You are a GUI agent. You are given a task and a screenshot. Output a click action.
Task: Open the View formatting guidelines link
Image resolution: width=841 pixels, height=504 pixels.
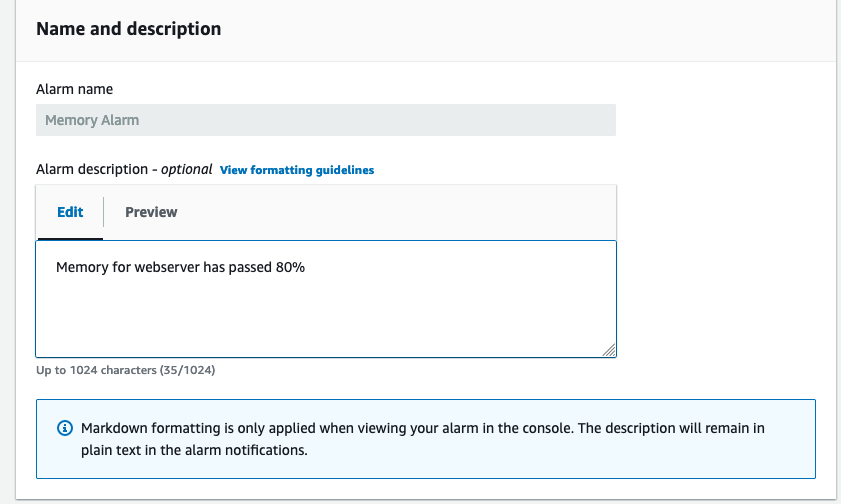[x=297, y=170]
